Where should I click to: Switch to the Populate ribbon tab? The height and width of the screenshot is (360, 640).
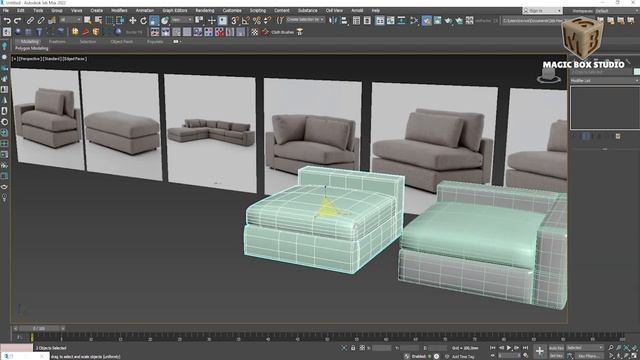tap(155, 42)
